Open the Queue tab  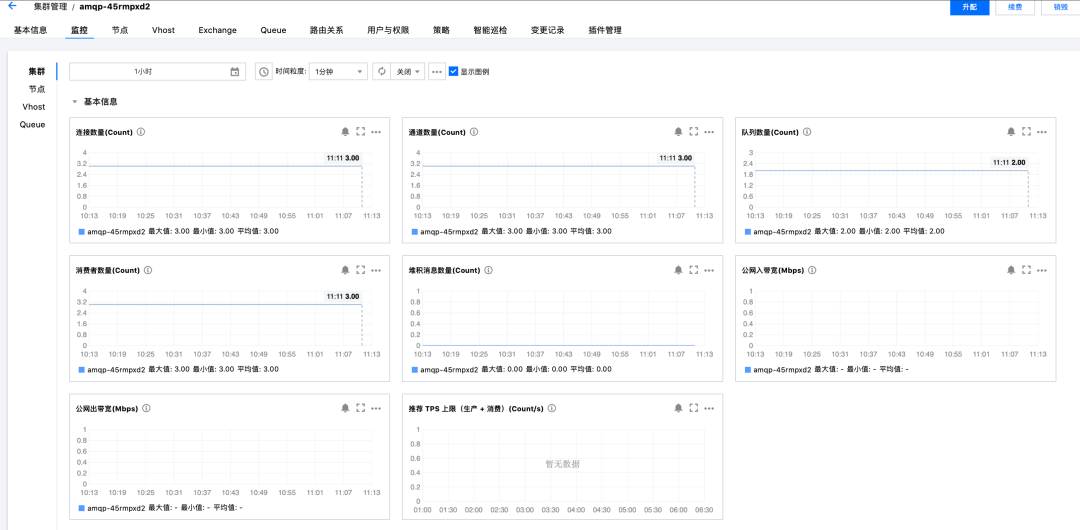click(x=273, y=30)
